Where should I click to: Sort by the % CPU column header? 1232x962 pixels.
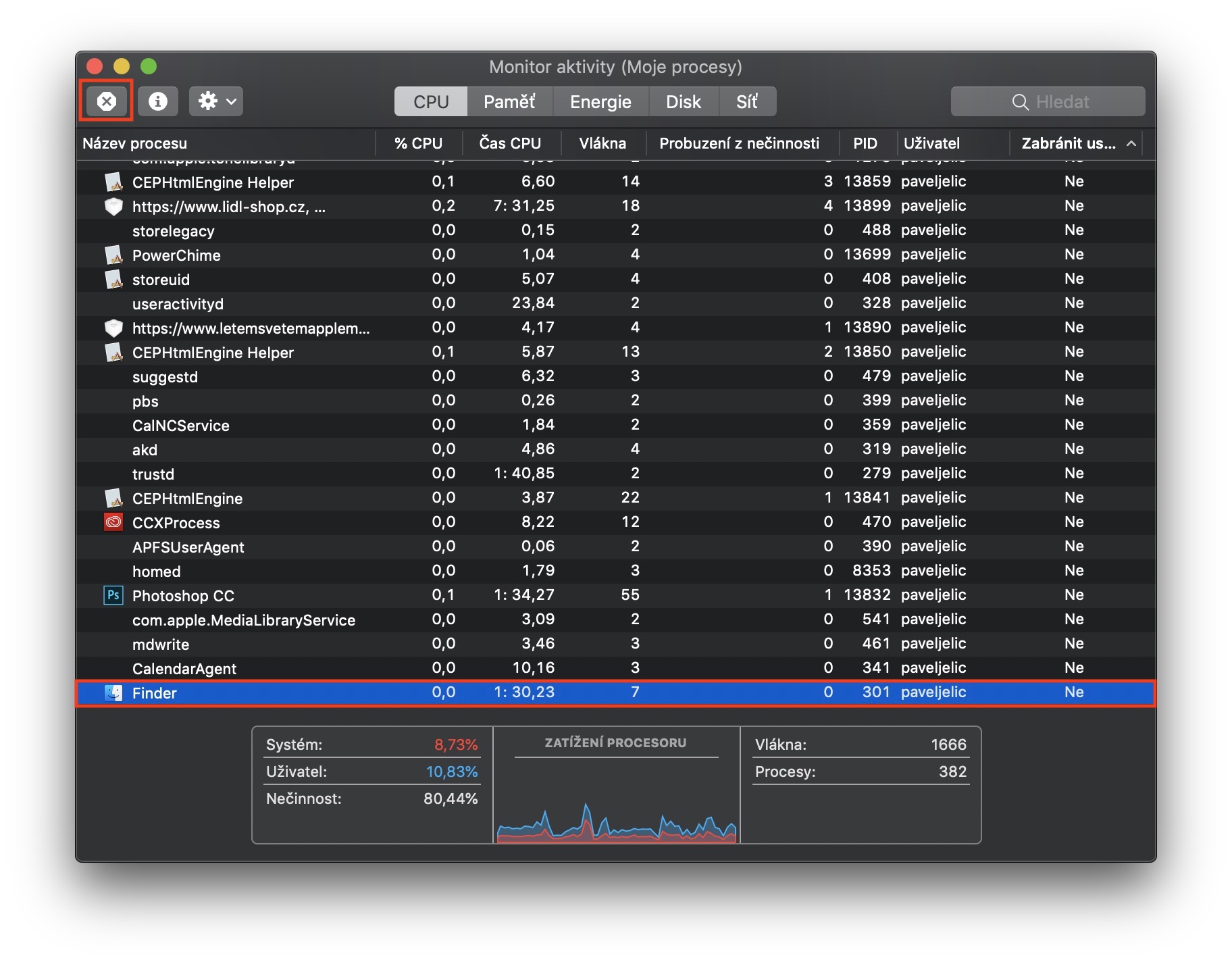point(418,143)
